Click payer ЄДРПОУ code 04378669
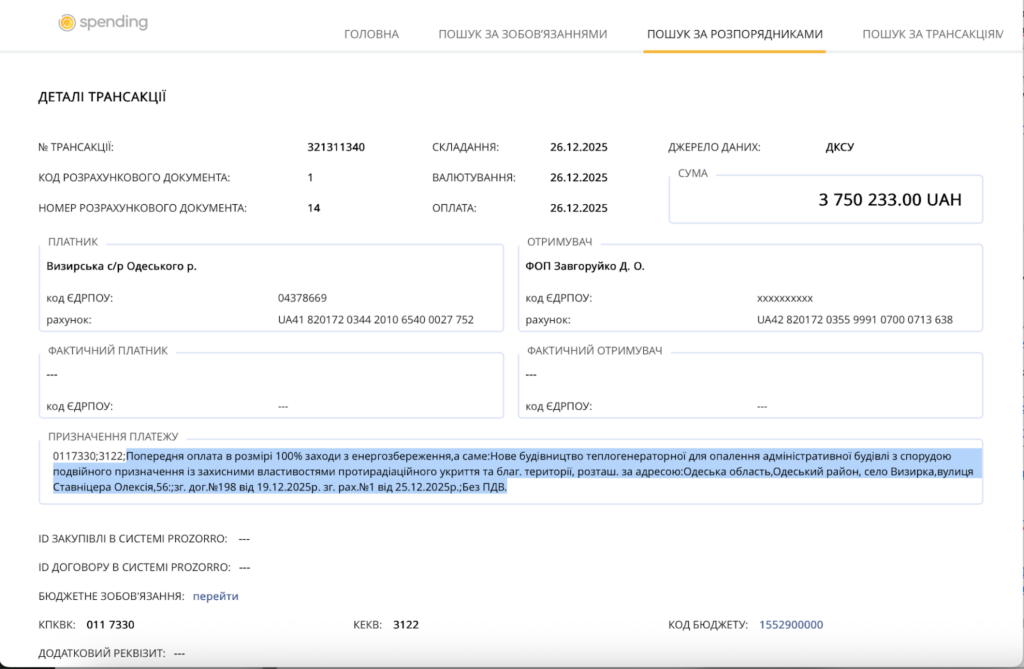This screenshot has height=669, width=1024. (x=302, y=298)
